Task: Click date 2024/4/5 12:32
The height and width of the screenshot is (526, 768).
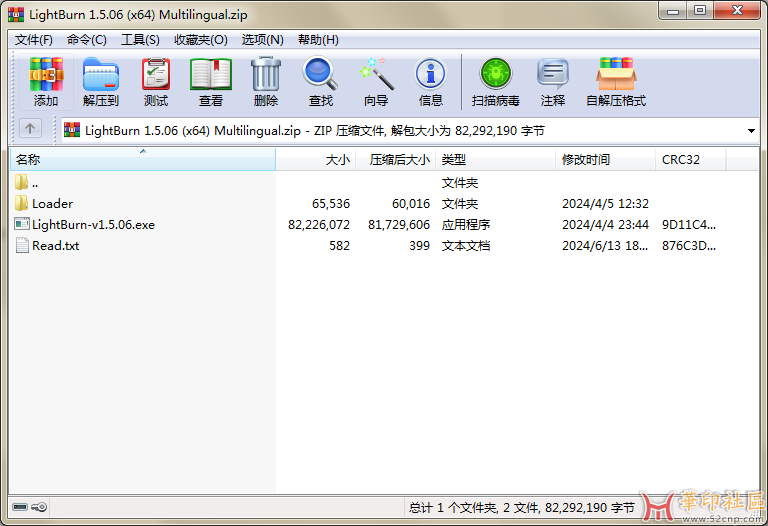Action: 605,204
